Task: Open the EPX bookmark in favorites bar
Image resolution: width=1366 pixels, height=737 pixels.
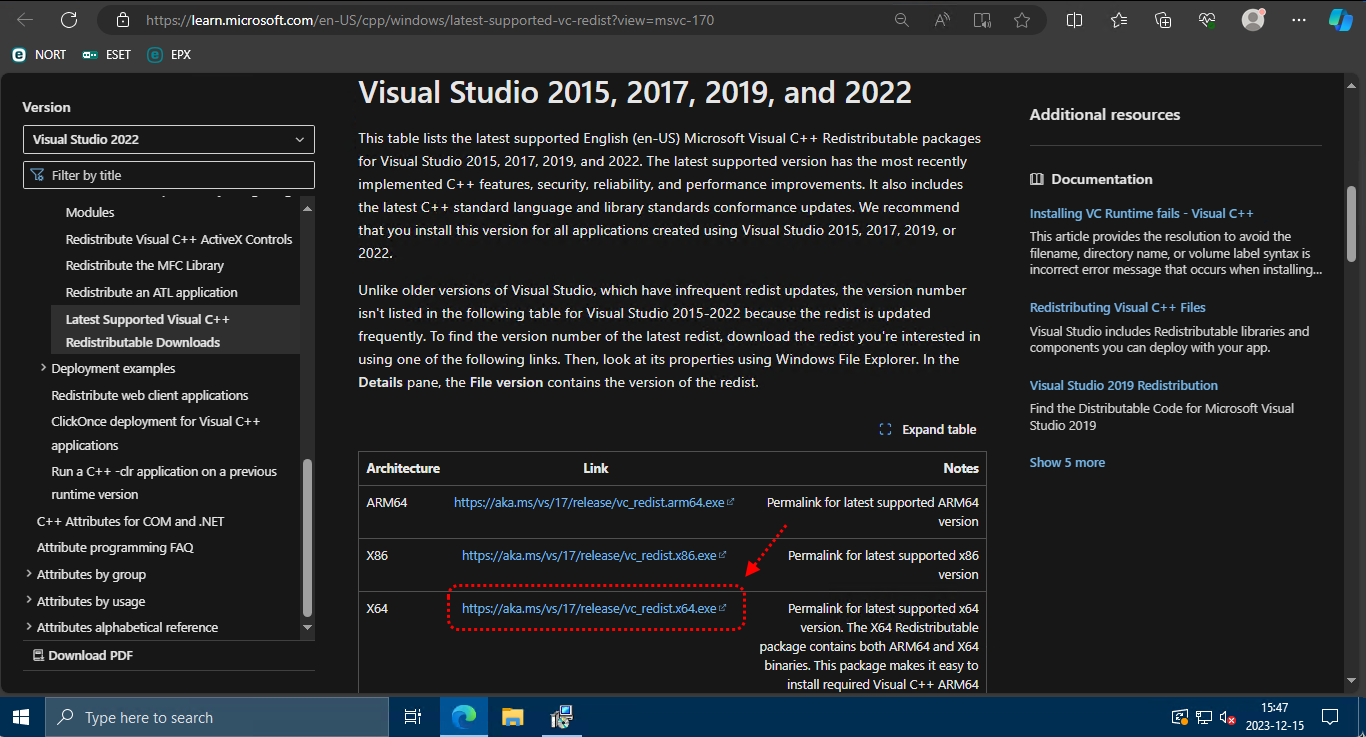Action: (169, 55)
